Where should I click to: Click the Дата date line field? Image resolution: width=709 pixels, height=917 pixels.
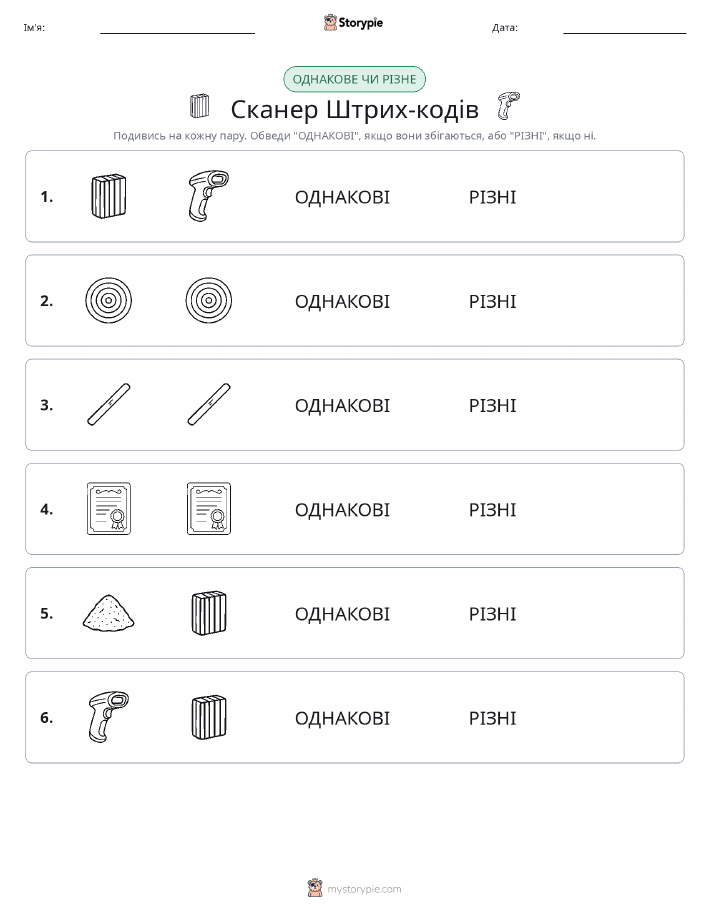[624, 27]
